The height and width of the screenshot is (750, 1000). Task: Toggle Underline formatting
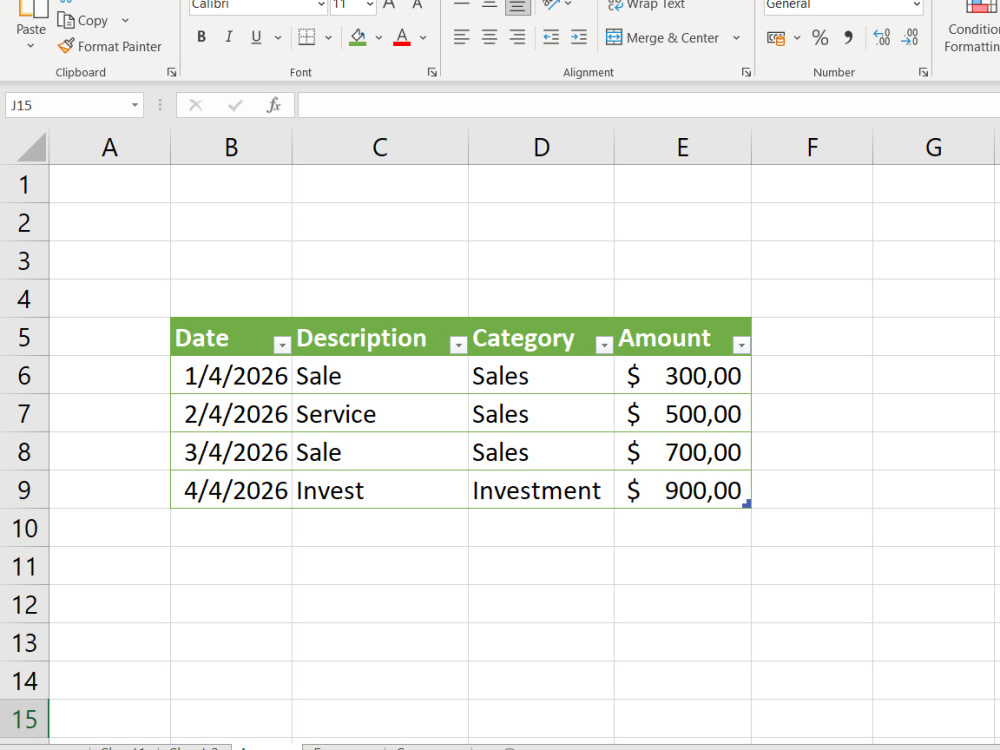click(256, 37)
